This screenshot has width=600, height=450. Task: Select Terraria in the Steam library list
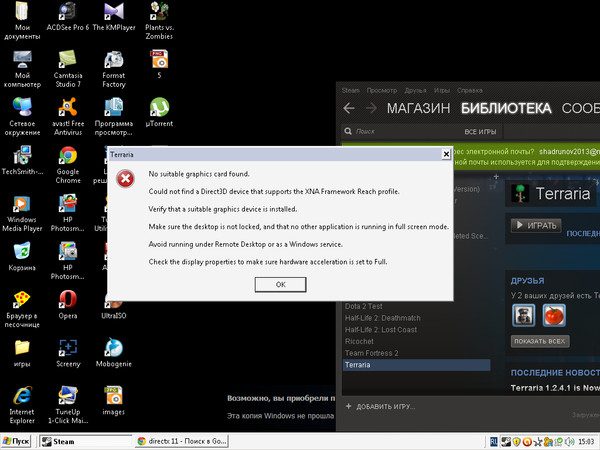416,365
